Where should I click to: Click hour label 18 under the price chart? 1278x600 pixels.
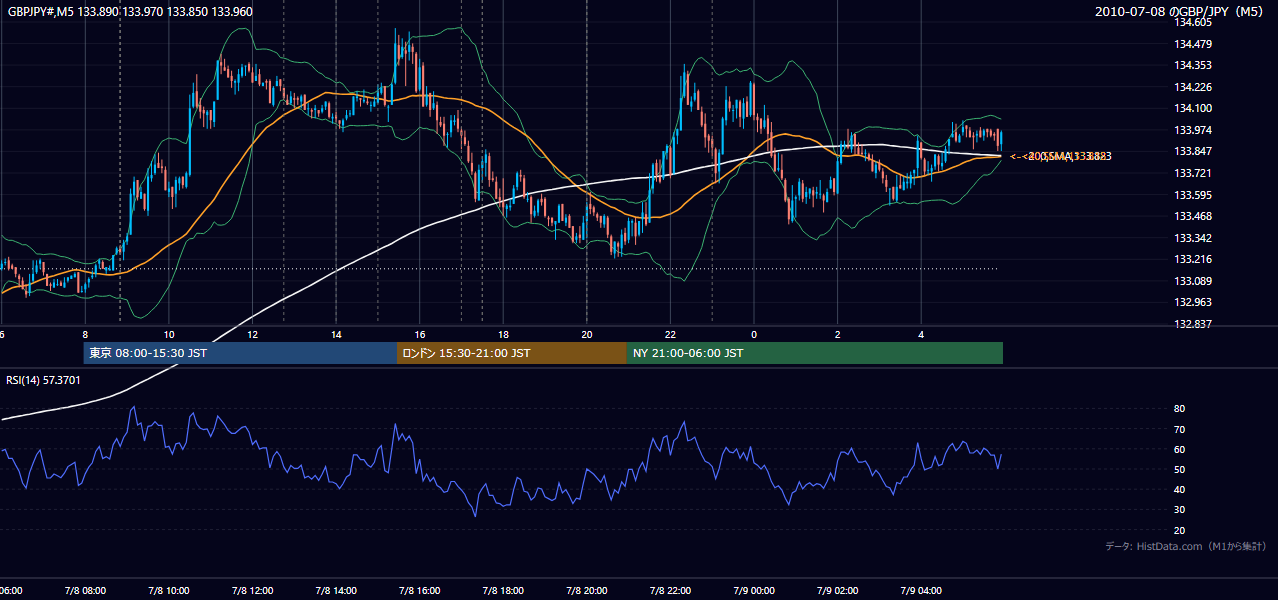coord(503,335)
